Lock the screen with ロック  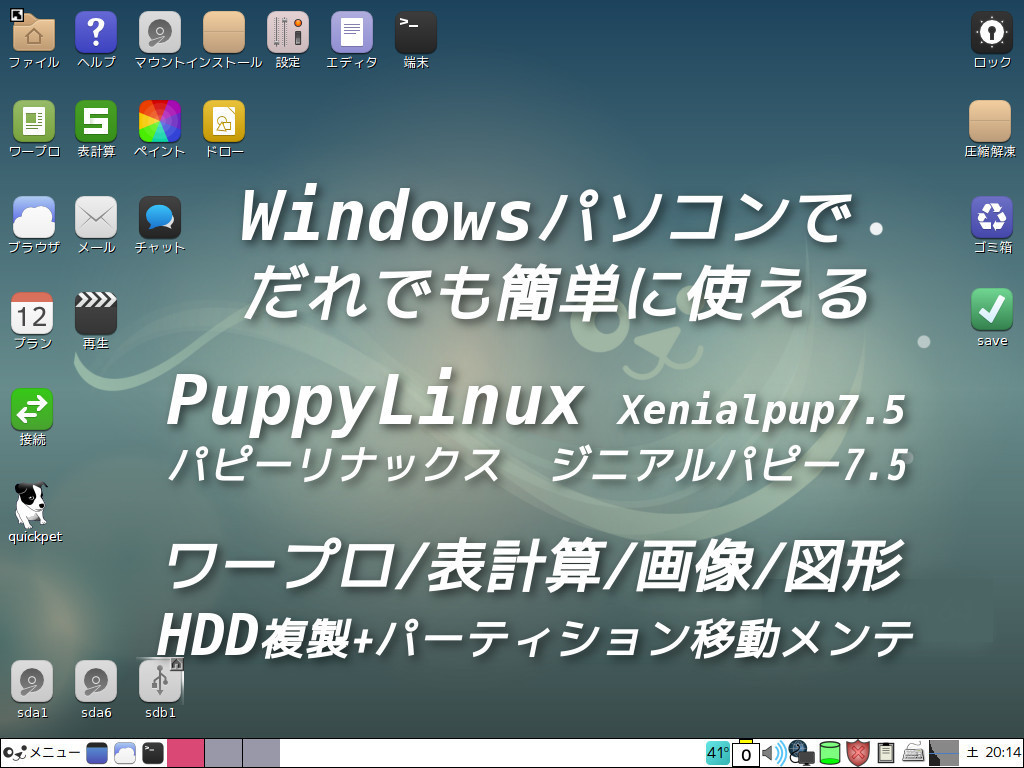(x=990, y=30)
